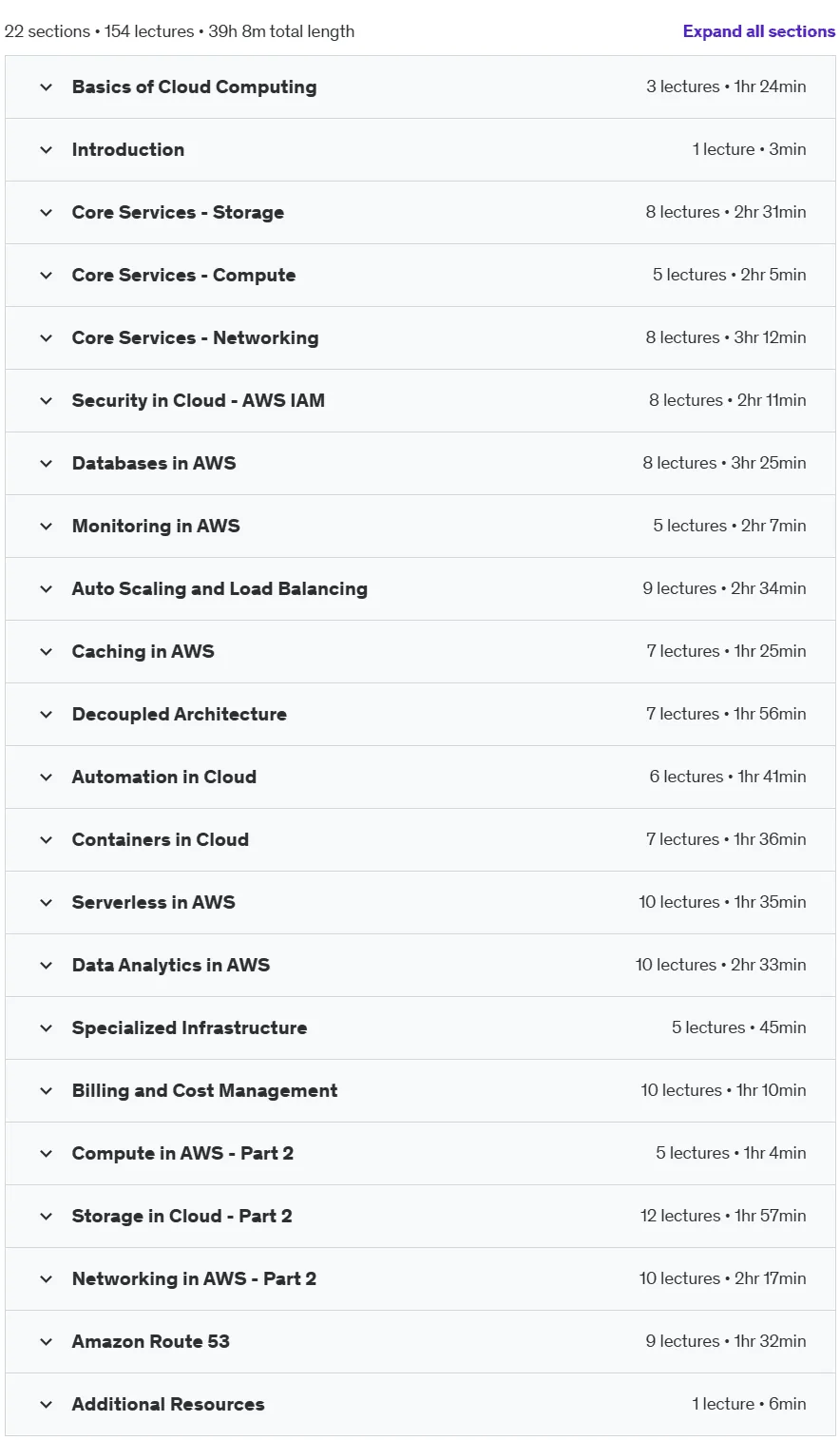Open Auto Scaling and Load Balancing section
The height and width of the screenshot is (1440, 840).
[420, 589]
